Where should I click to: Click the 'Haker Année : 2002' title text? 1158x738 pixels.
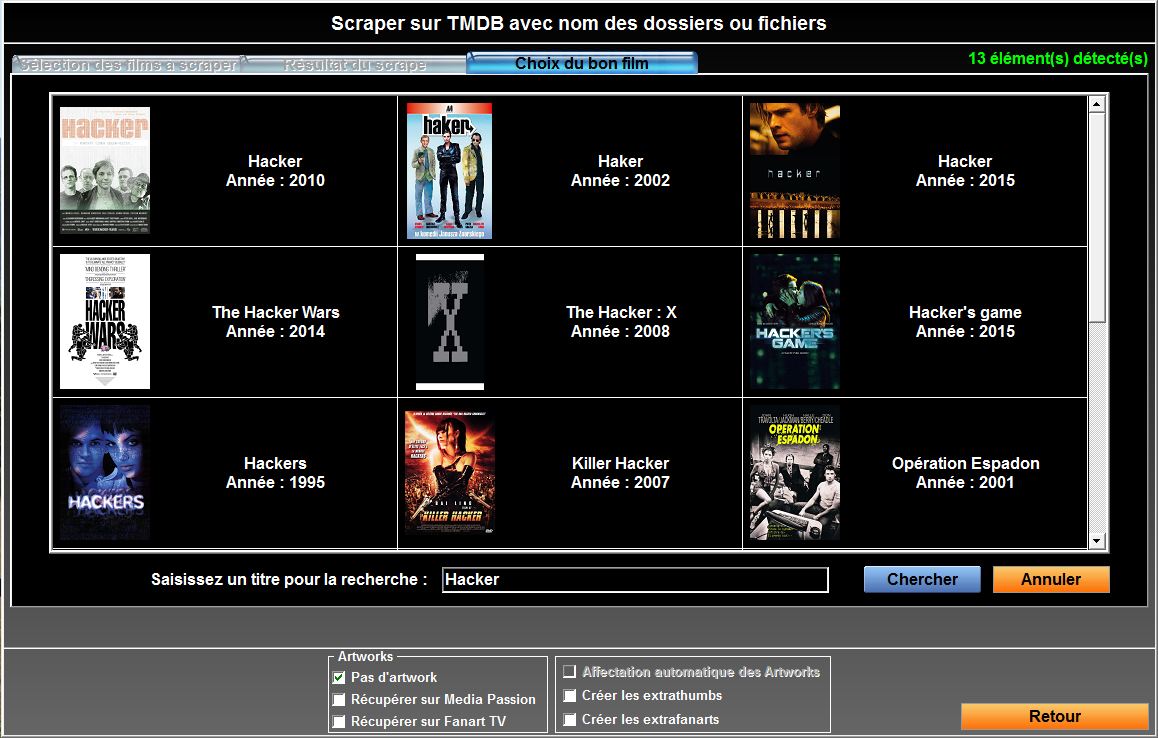[x=620, y=171]
